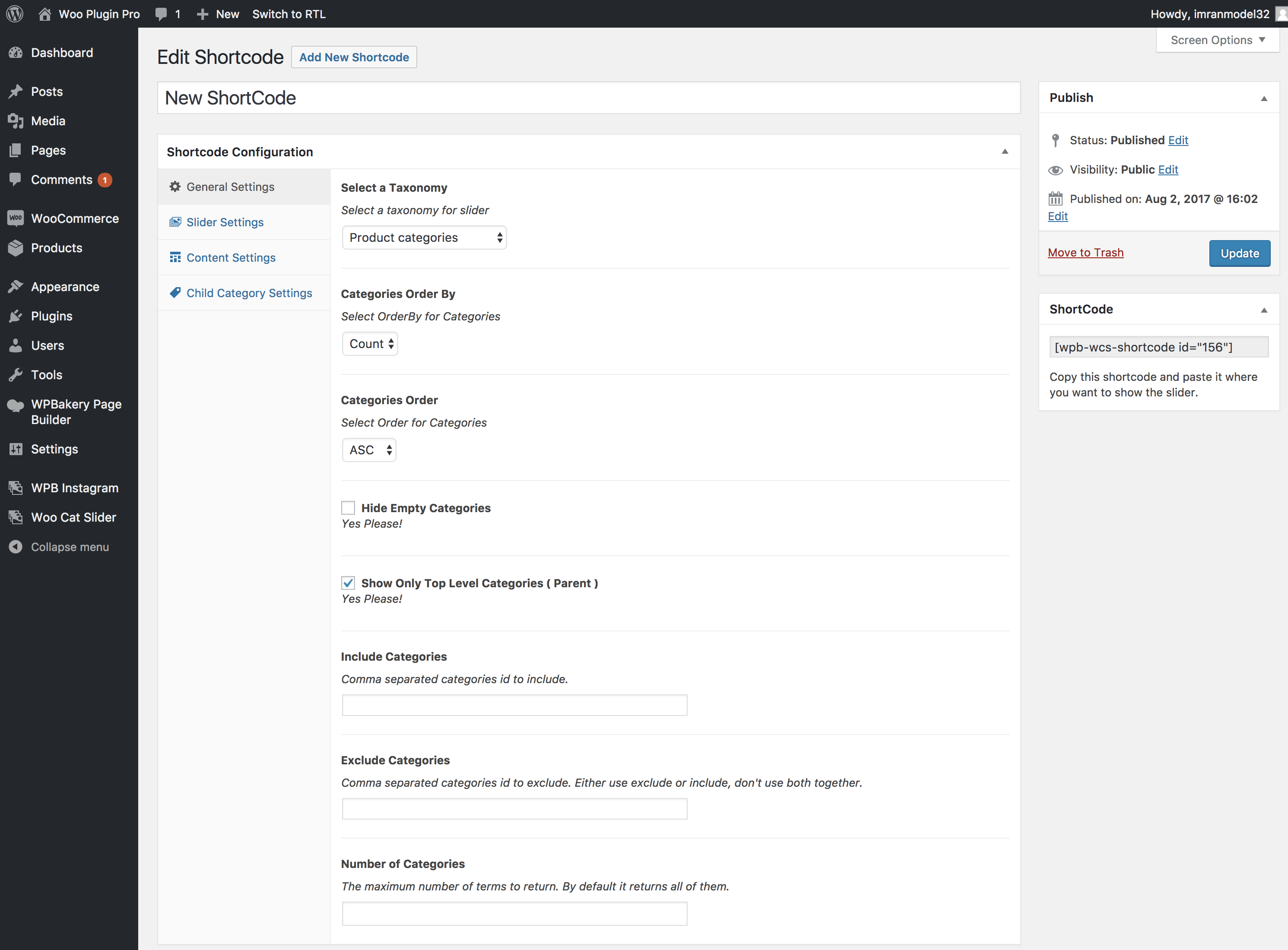Click the Collapse menu label

pos(70,547)
